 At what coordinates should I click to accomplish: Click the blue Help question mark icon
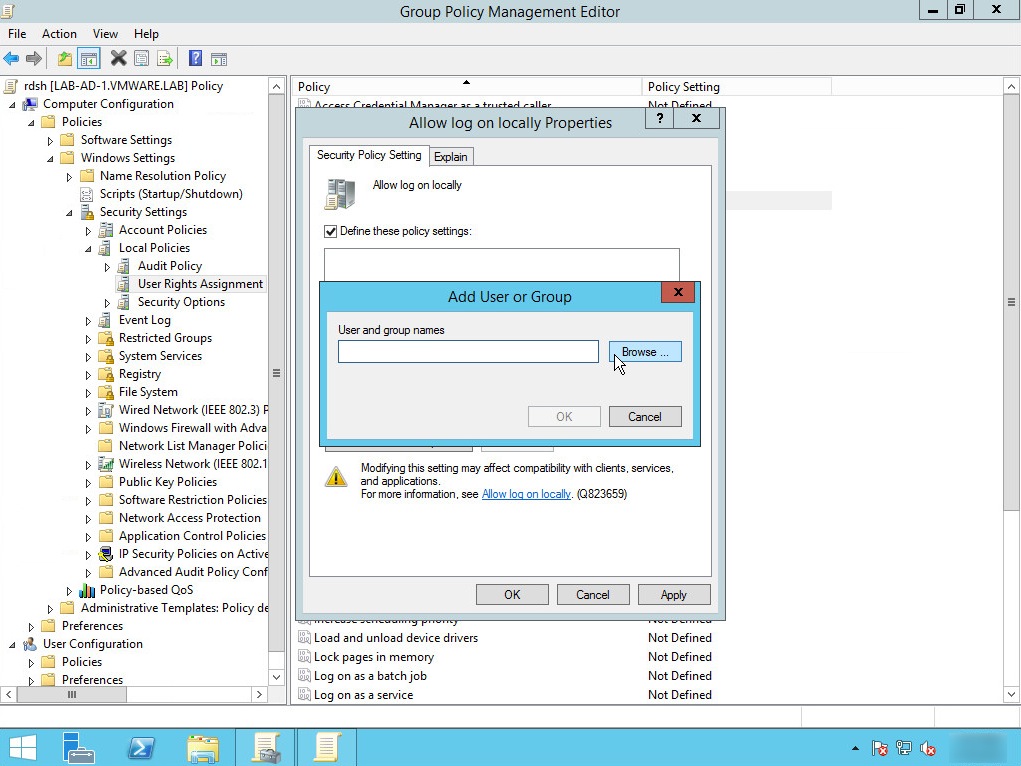click(x=195, y=59)
